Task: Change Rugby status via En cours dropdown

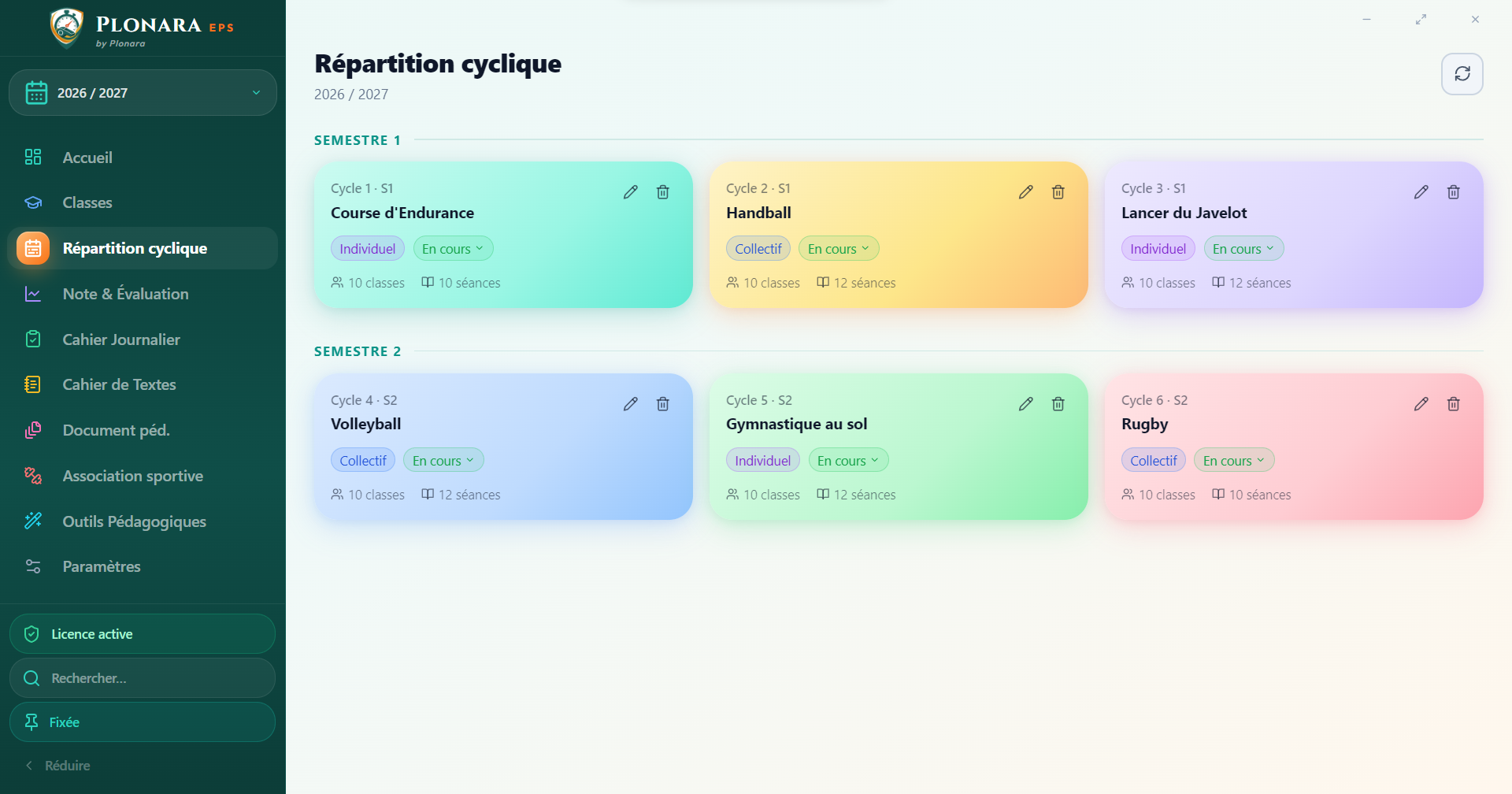Action: pyautogui.click(x=1234, y=461)
